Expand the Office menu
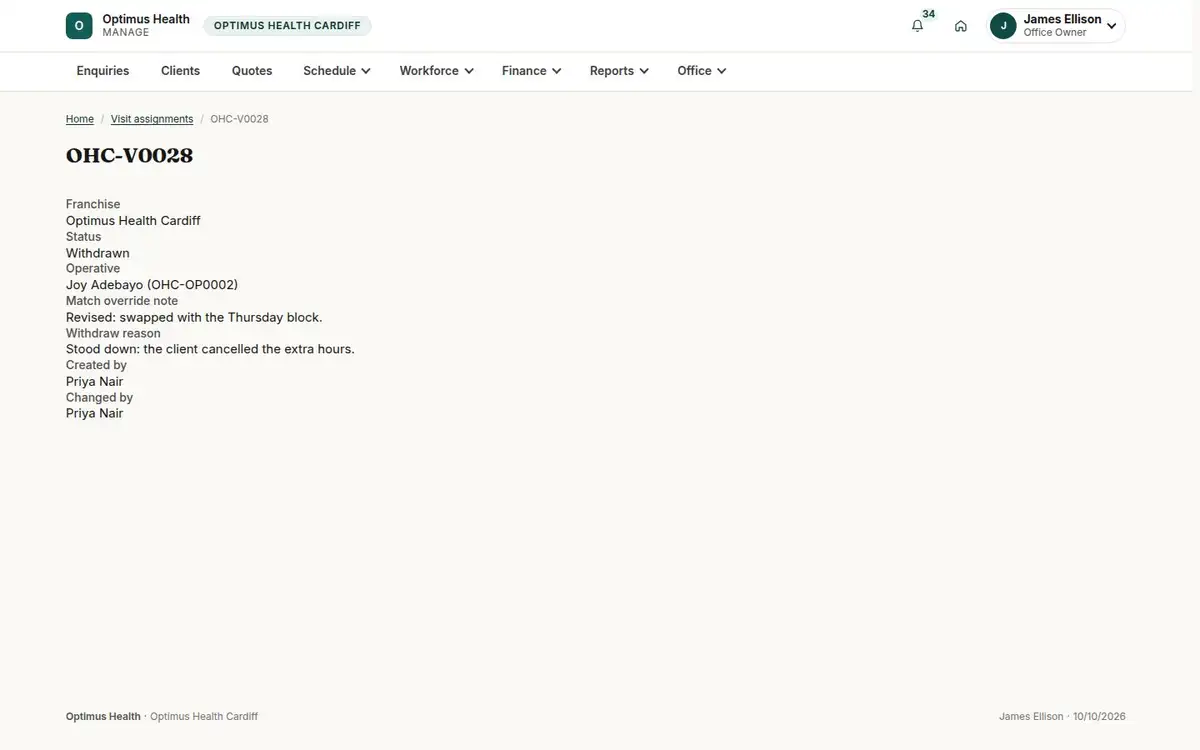 click(701, 71)
